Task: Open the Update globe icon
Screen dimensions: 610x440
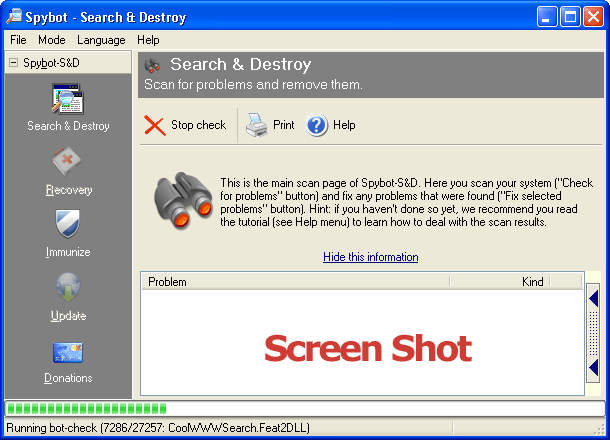Action: click(x=67, y=288)
